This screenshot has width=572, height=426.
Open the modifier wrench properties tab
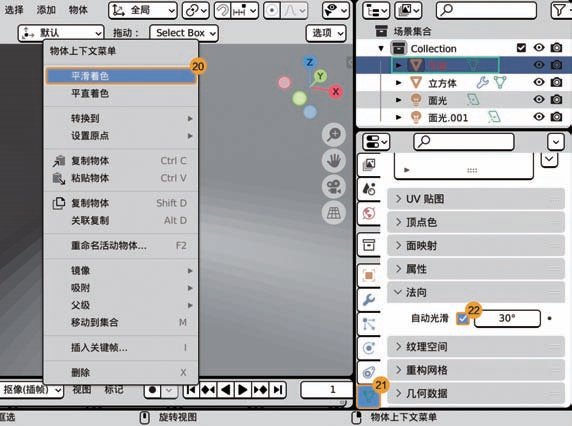click(x=369, y=300)
